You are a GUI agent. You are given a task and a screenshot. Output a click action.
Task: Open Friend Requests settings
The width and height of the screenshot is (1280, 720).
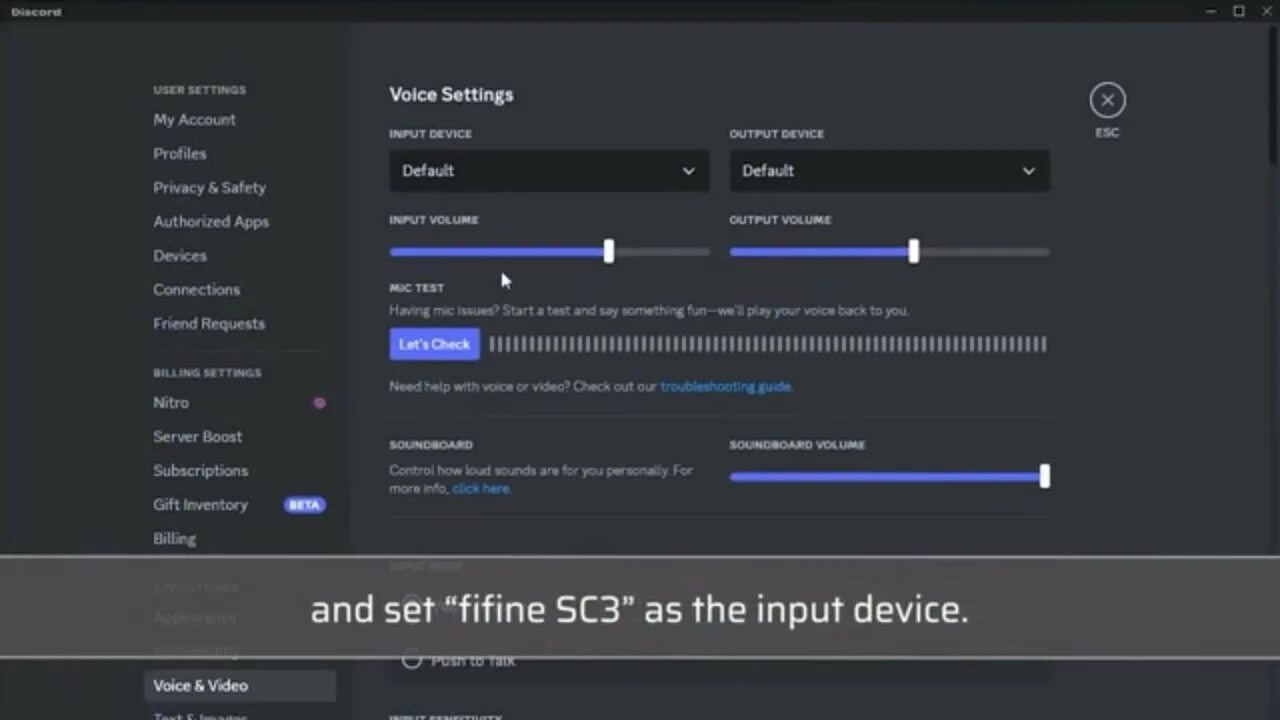(209, 323)
